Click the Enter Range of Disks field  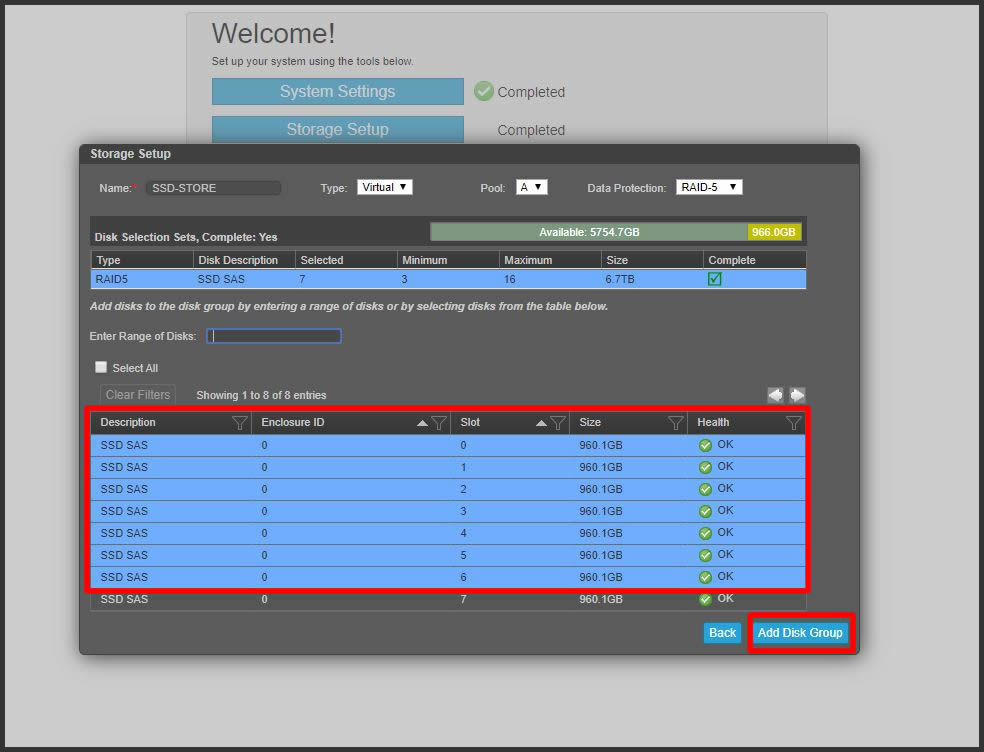(274, 336)
